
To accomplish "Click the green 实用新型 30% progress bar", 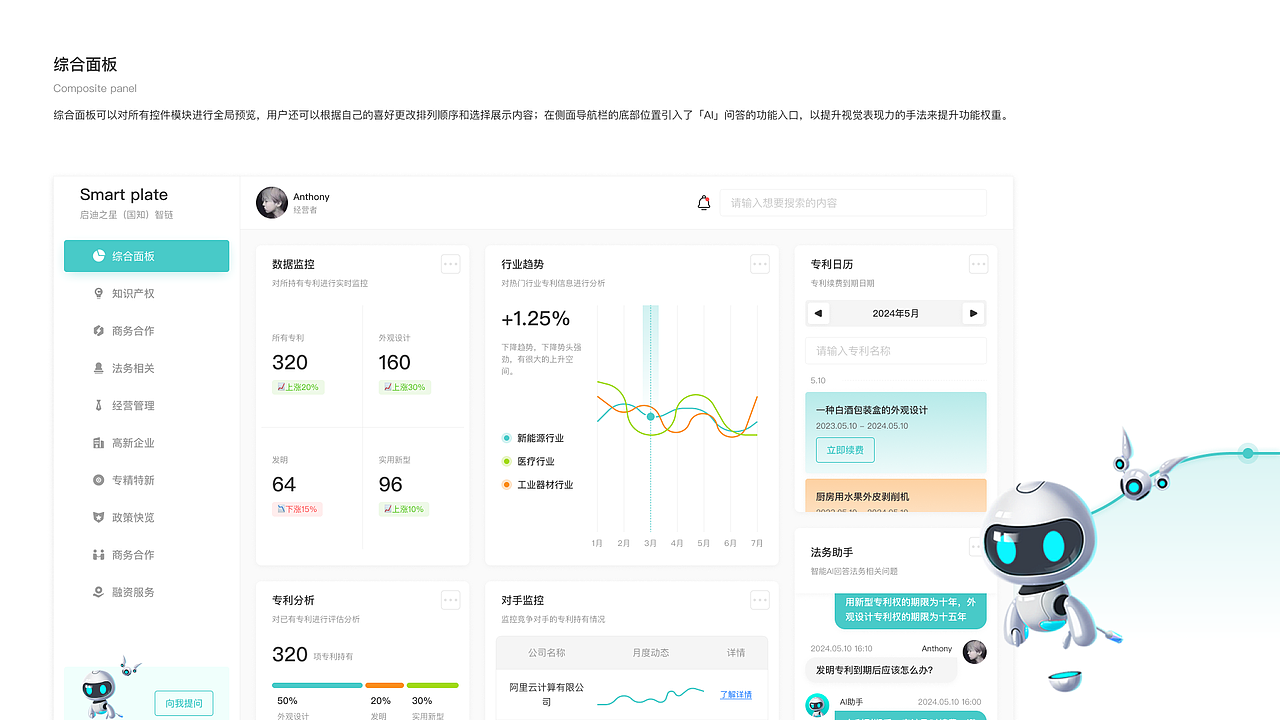I will click(x=433, y=685).
